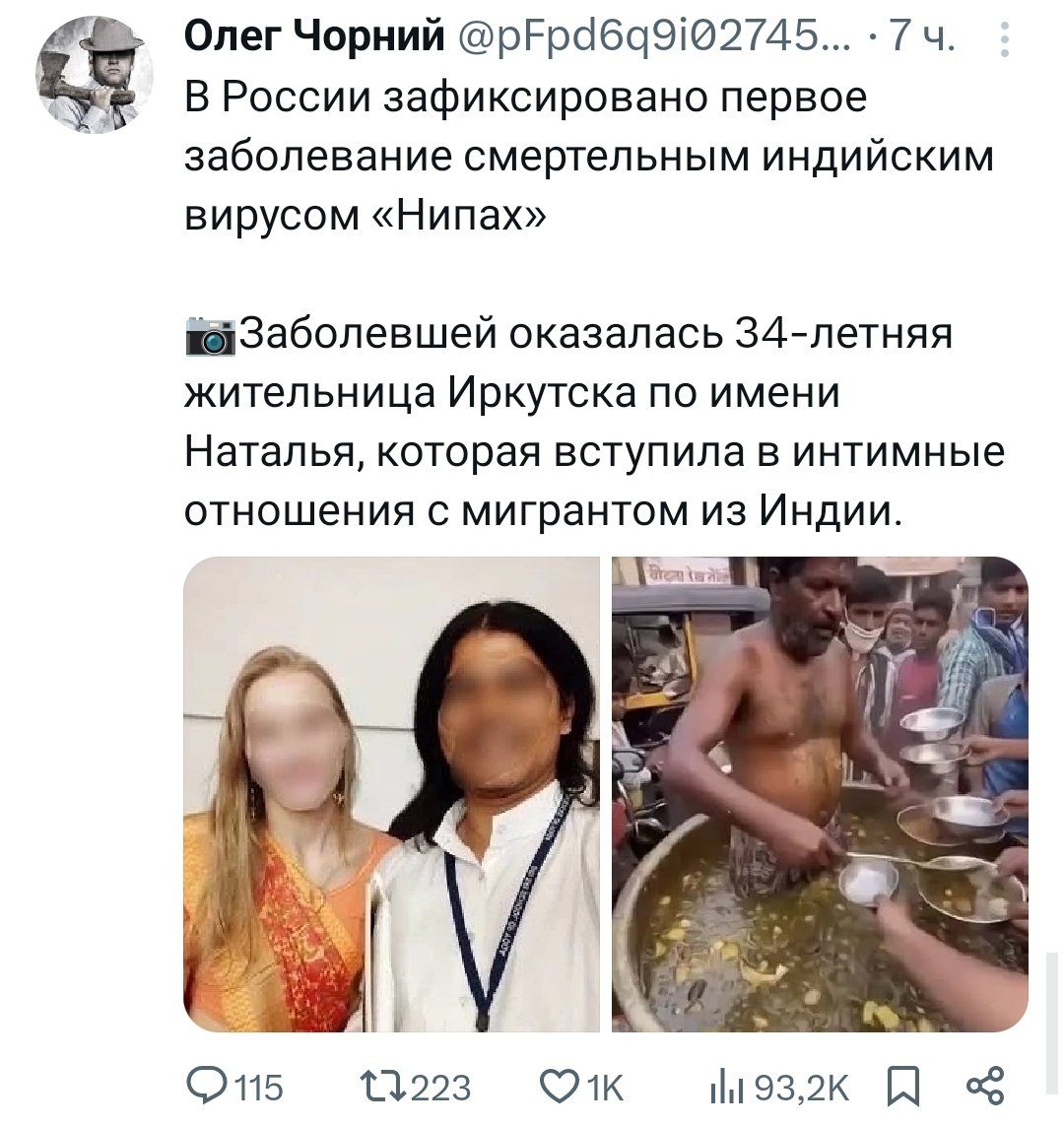Open the three-dot more options menu

tap(1005, 38)
